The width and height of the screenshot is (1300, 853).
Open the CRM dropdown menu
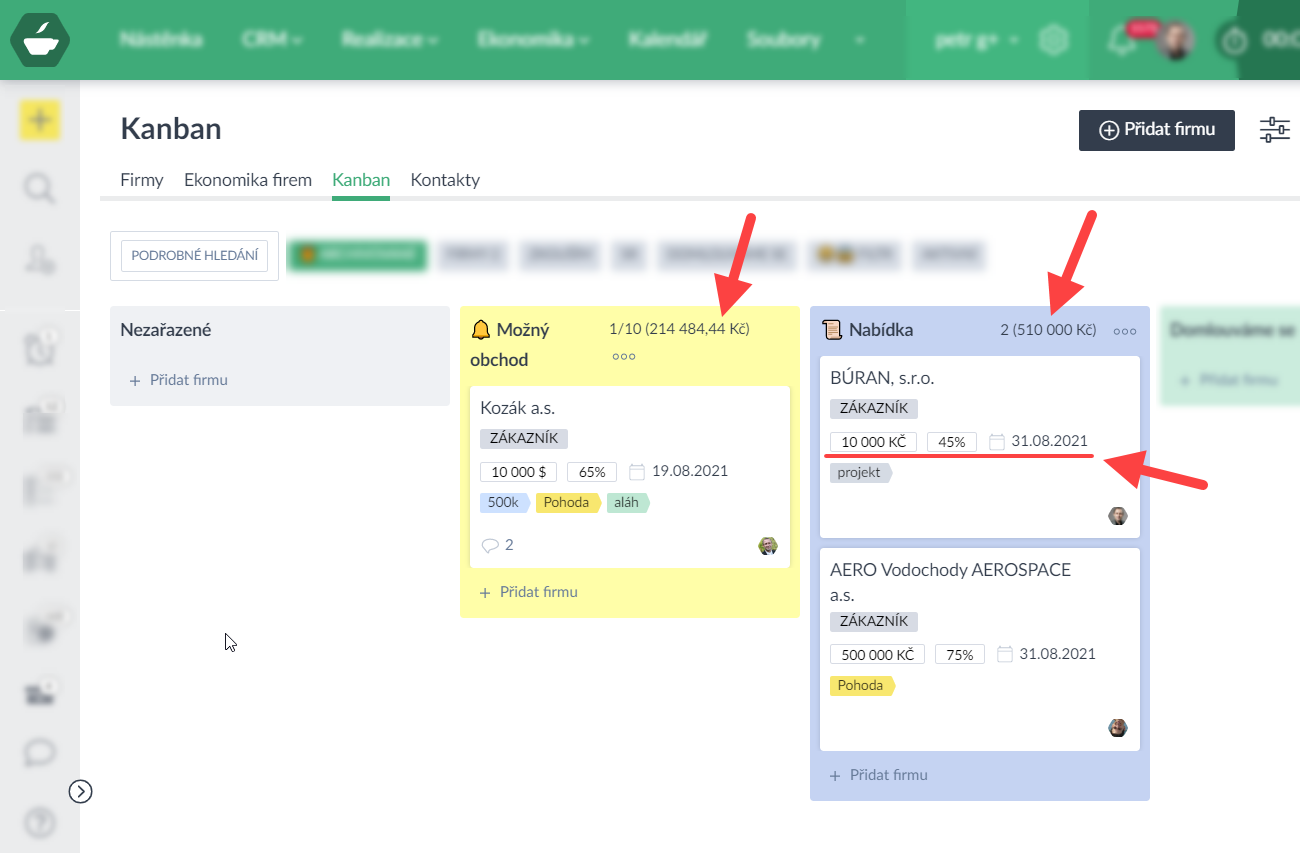pyautogui.click(x=271, y=40)
